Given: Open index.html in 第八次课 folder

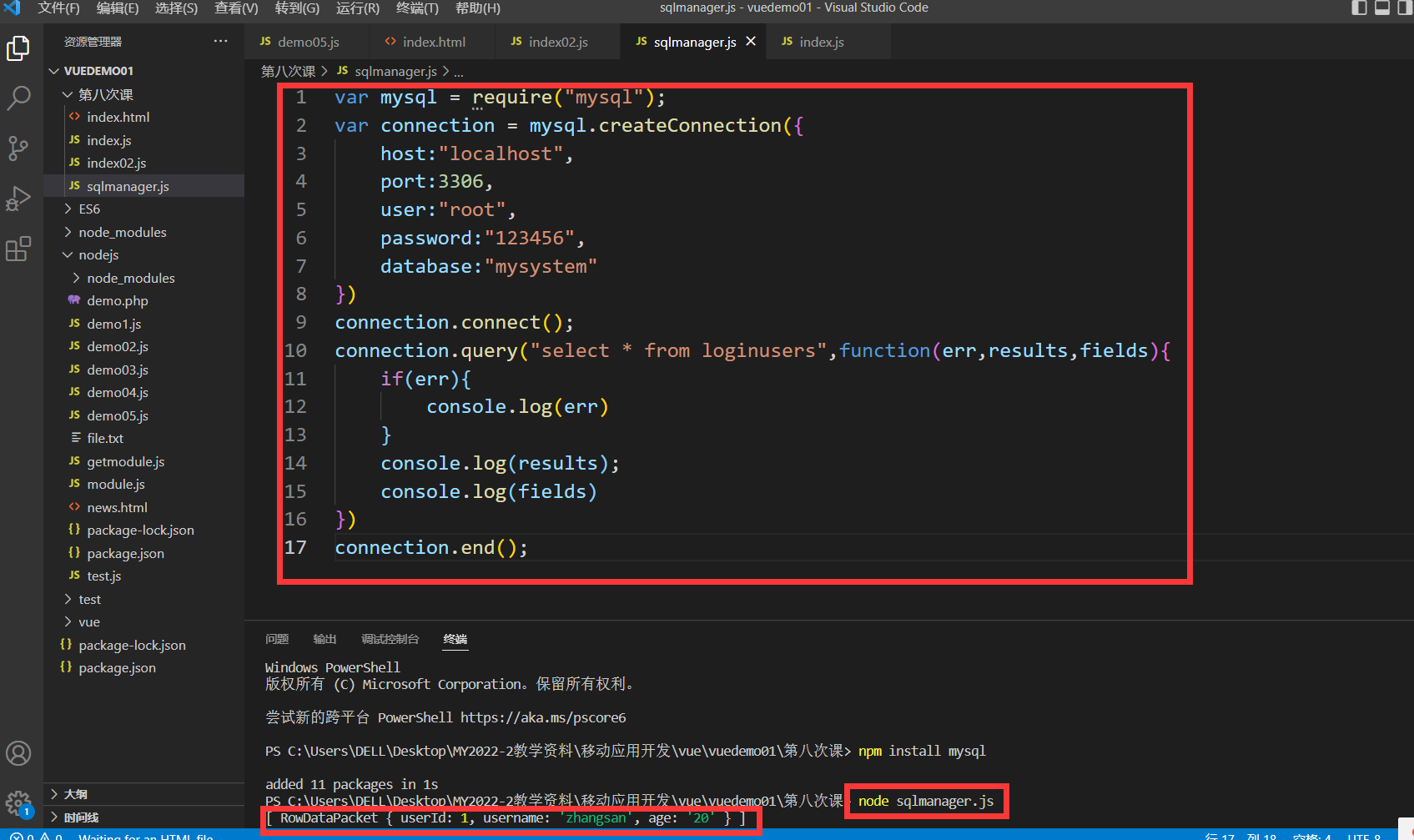Looking at the screenshot, I should (x=143, y=117).
